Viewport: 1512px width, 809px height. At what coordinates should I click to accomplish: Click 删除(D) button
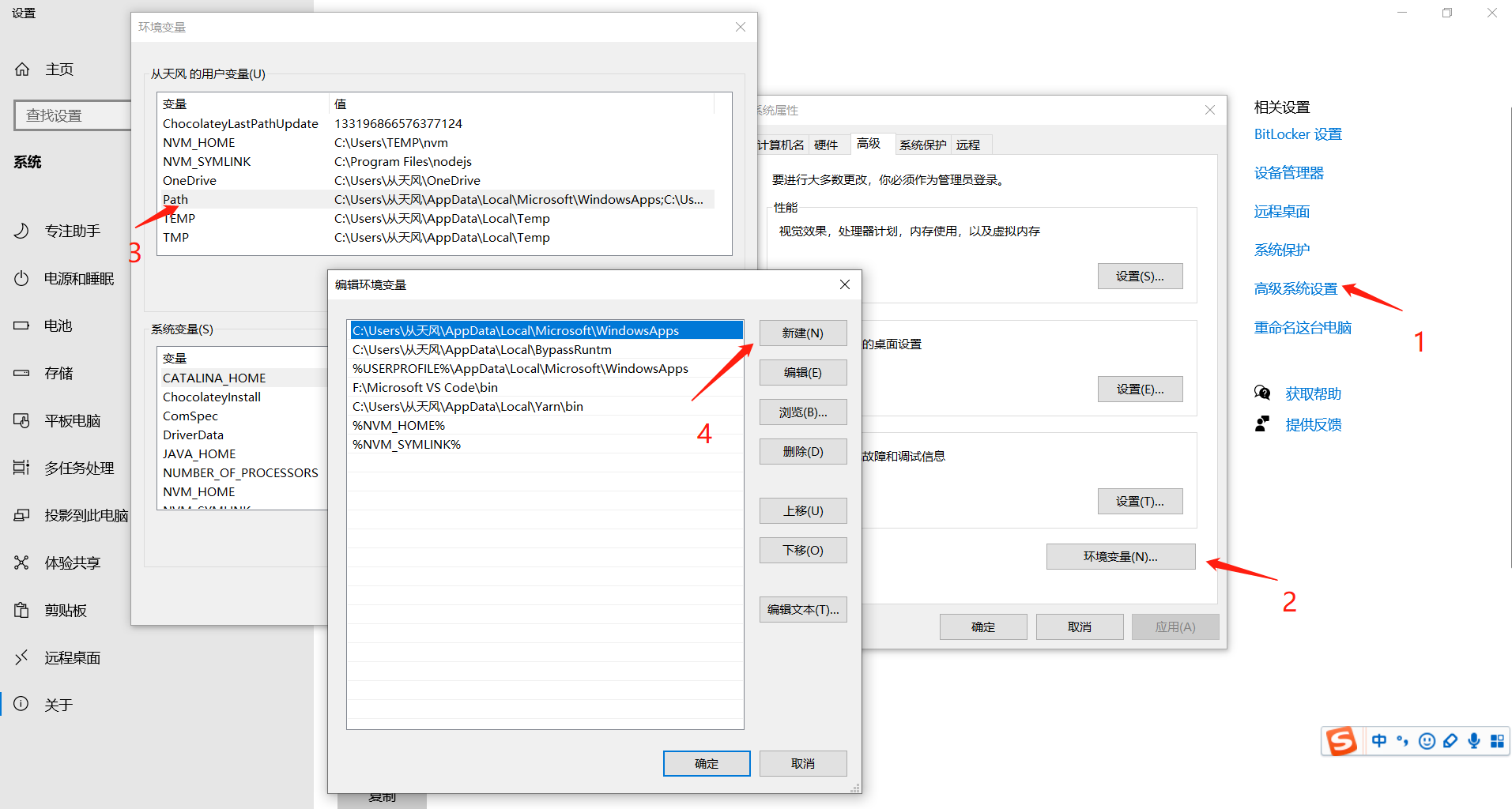point(803,452)
